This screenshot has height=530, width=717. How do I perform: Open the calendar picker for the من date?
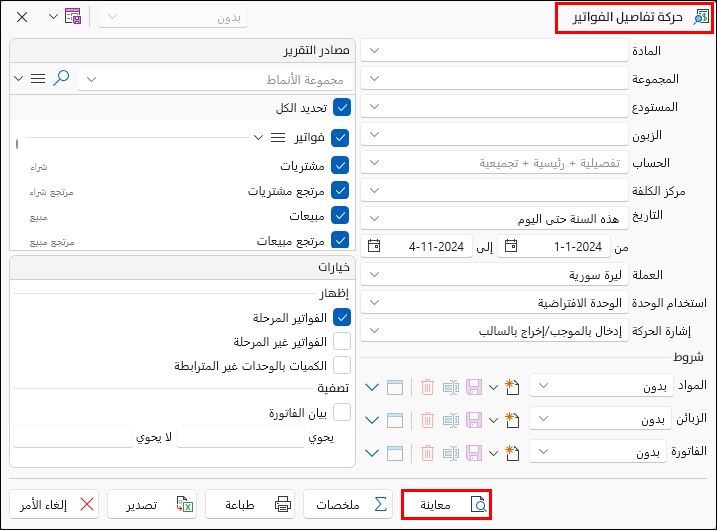[511, 246]
